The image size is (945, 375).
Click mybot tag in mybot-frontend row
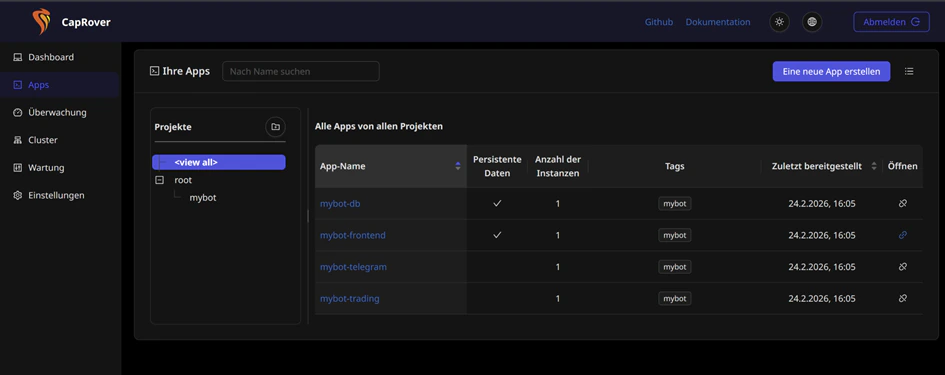pyautogui.click(x=674, y=235)
